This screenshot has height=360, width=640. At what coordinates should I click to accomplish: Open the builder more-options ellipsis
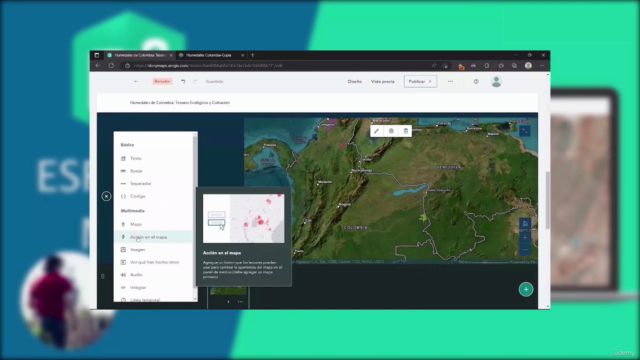(450, 81)
